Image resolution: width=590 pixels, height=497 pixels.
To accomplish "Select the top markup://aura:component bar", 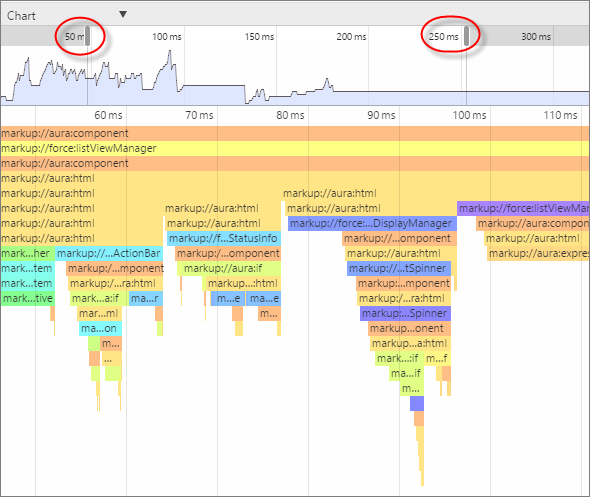I will 295,133.
